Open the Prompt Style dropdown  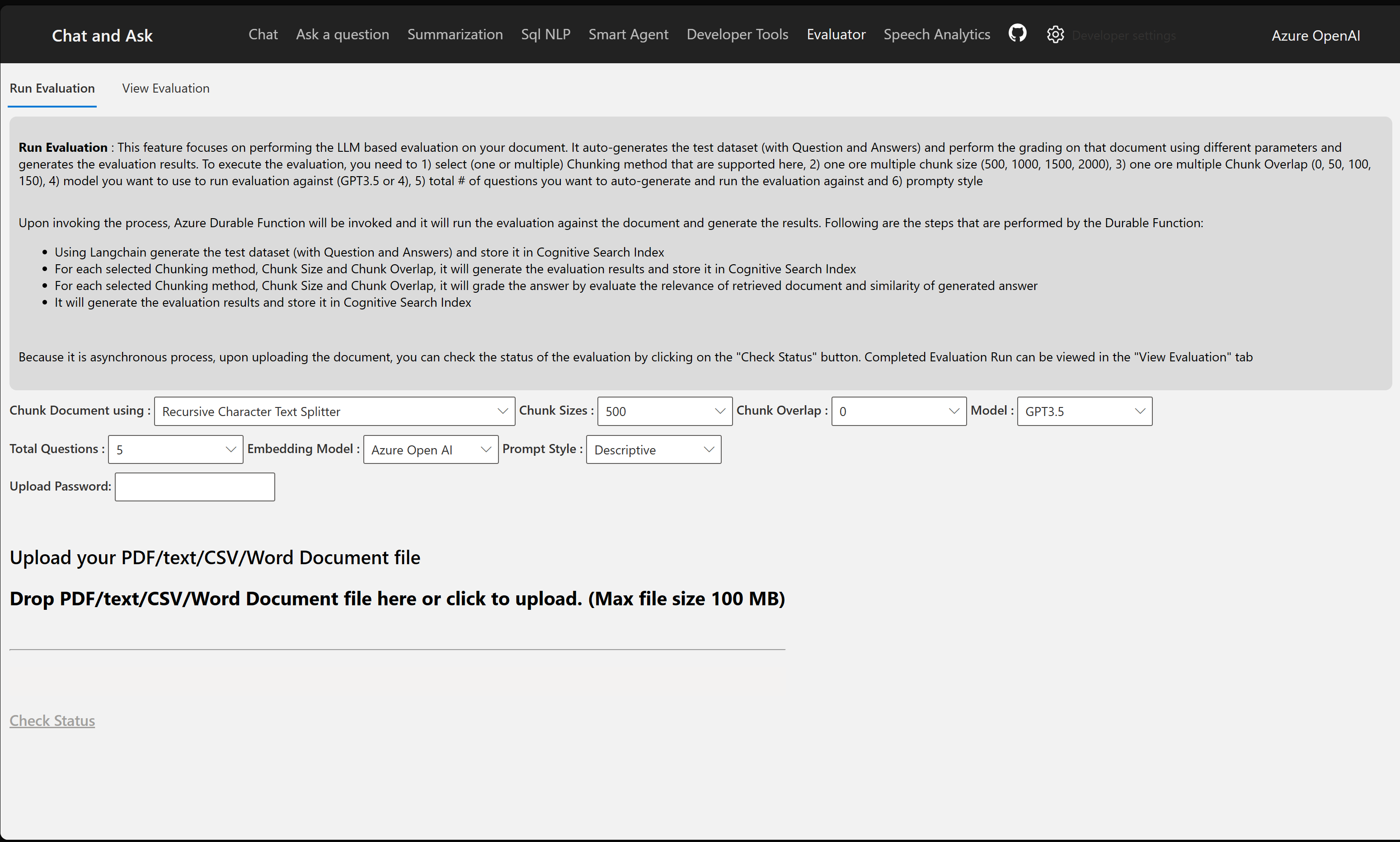653,449
